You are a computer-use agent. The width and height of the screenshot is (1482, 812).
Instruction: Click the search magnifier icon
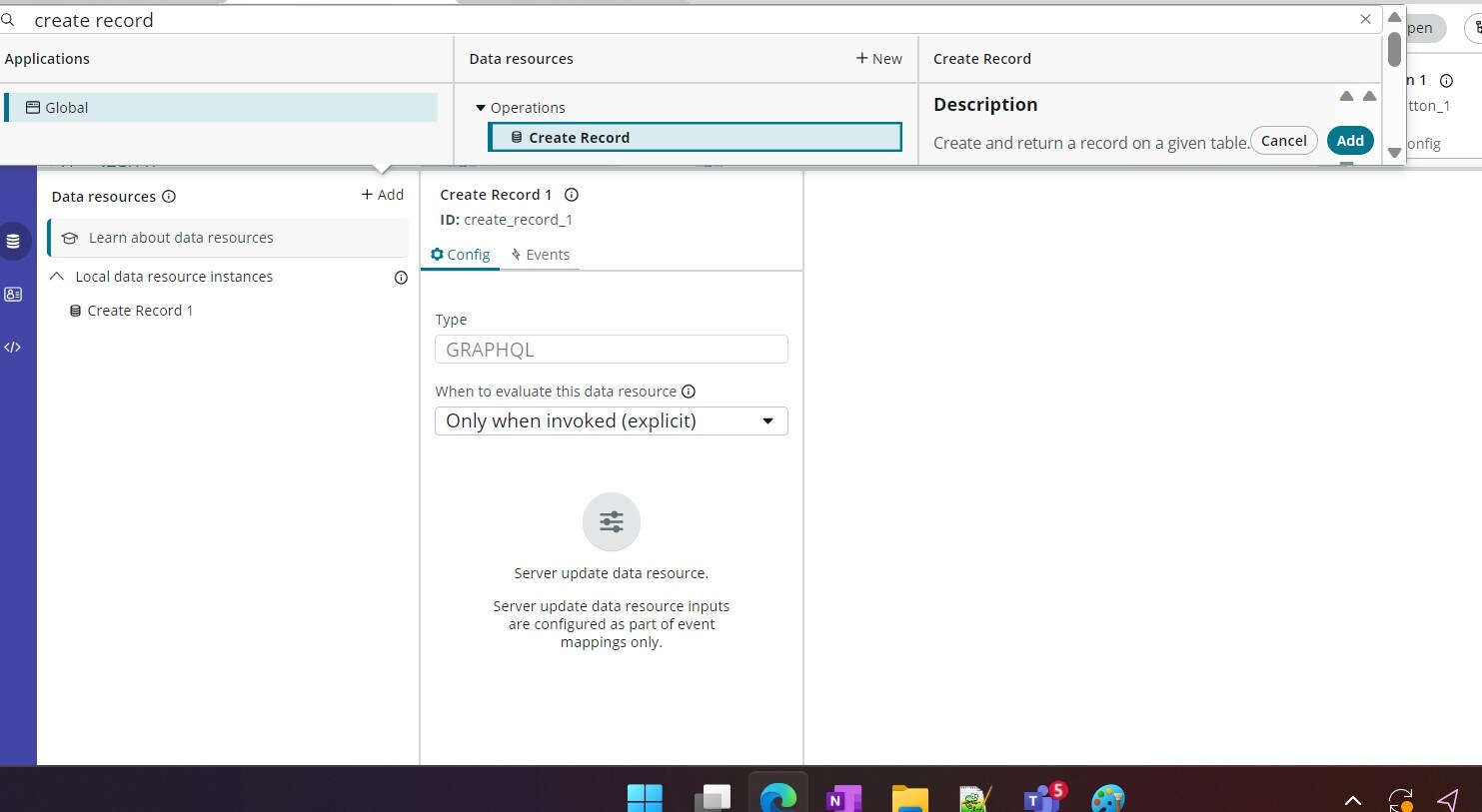click(x=8, y=20)
